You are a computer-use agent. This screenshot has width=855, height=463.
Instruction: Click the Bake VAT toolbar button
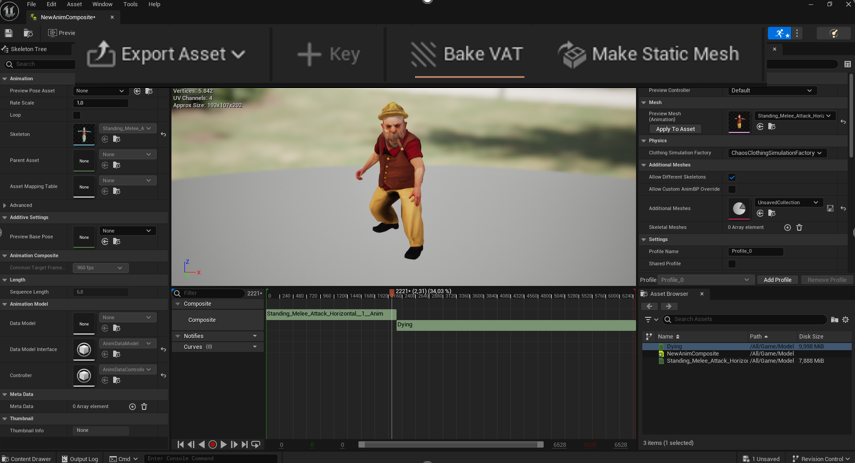click(467, 54)
